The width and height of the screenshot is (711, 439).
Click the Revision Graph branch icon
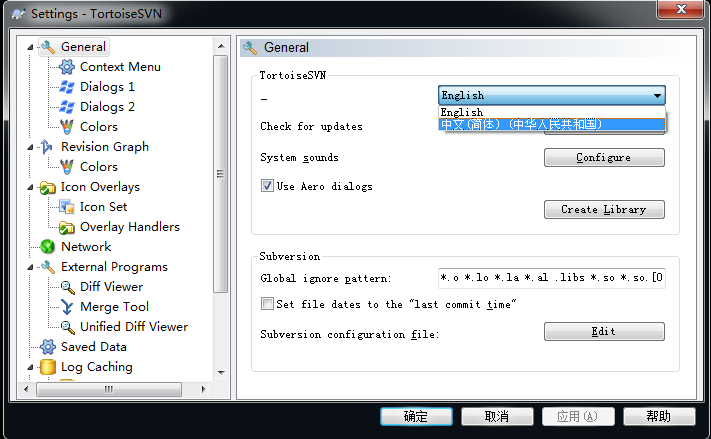pyautogui.click(x=47, y=146)
